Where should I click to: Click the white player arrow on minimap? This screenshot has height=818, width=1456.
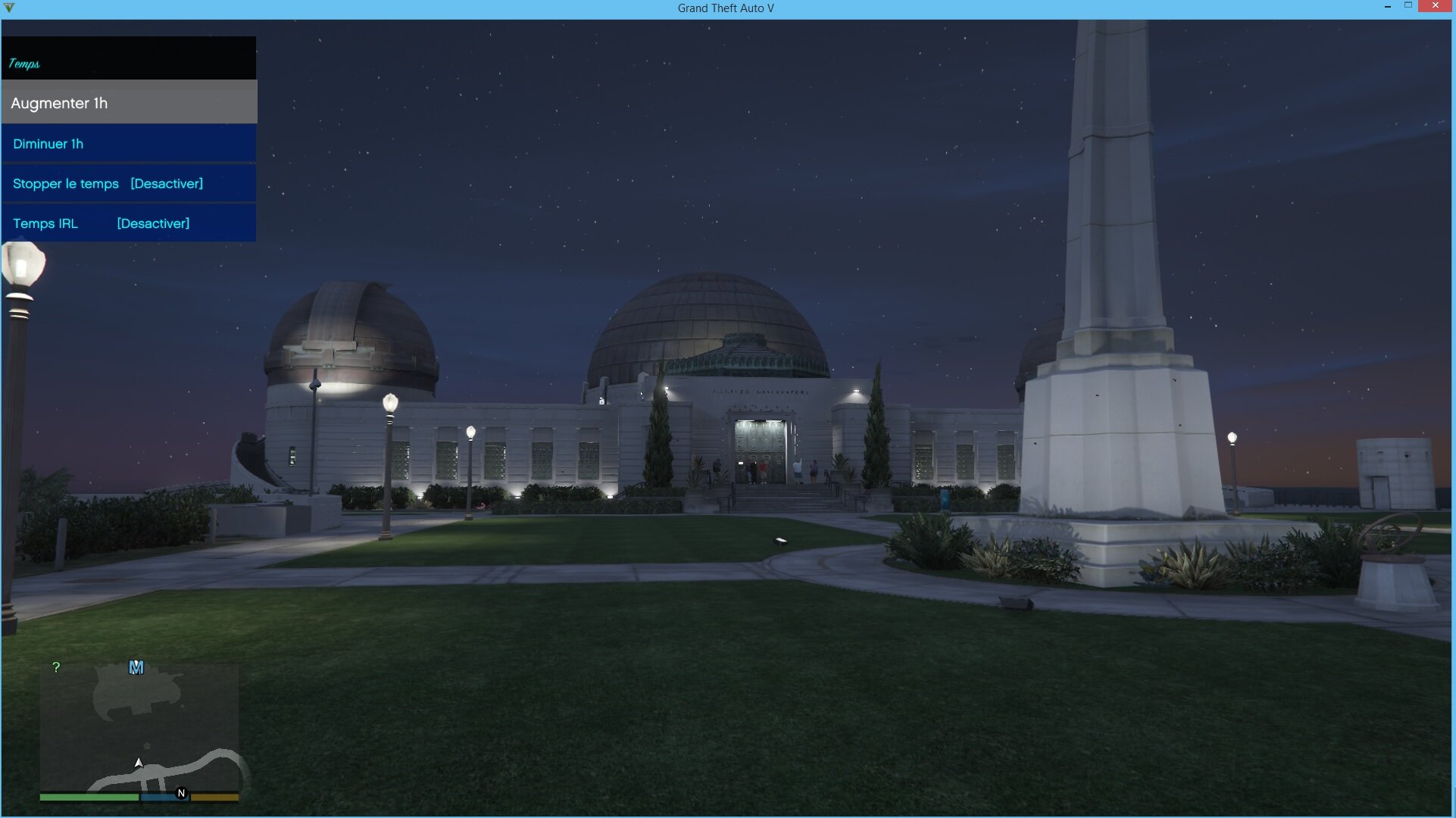tap(139, 763)
